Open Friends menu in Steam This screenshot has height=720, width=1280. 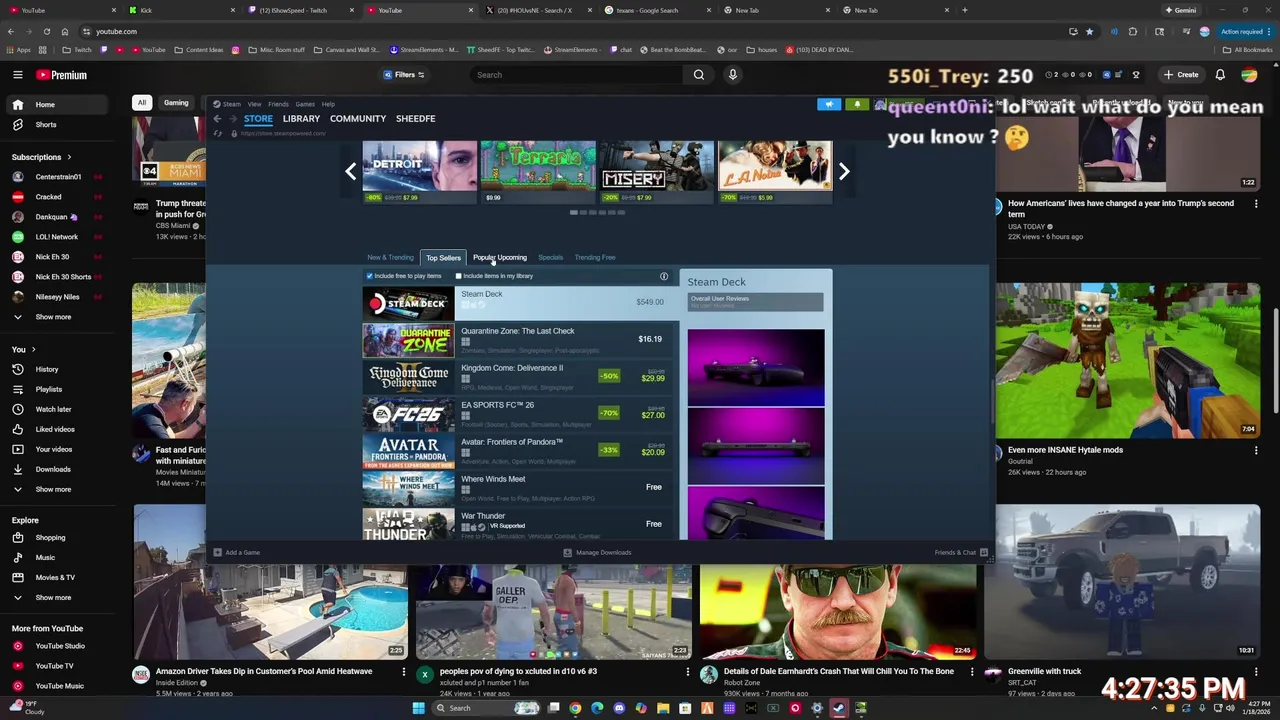click(278, 104)
